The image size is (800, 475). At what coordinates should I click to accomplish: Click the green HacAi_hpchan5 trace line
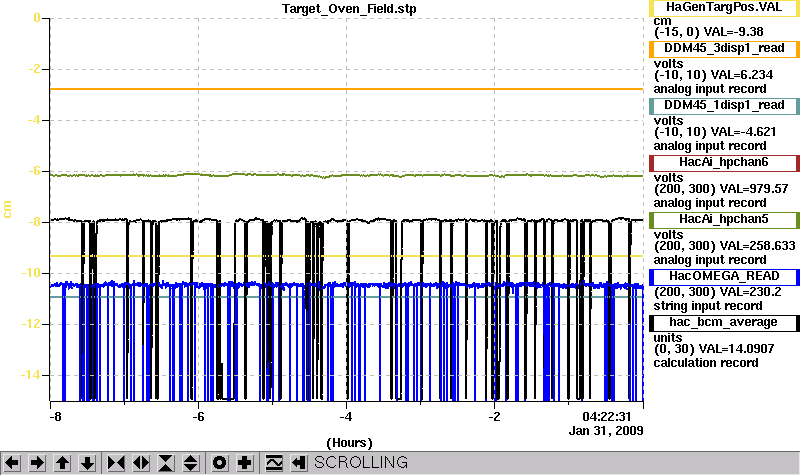click(347, 176)
